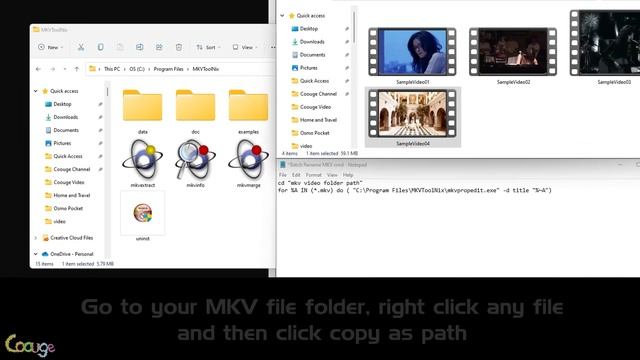Open Coouge Channel in MKVToolNix window sidebar
This screenshot has height=360, width=640.
tap(71, 169)
